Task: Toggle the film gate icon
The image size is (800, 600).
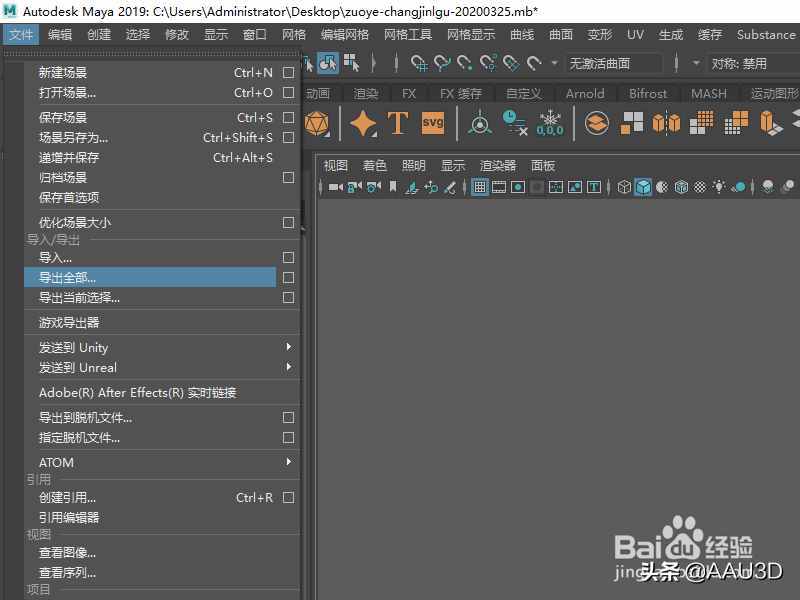Action: (x=499, y=187)
